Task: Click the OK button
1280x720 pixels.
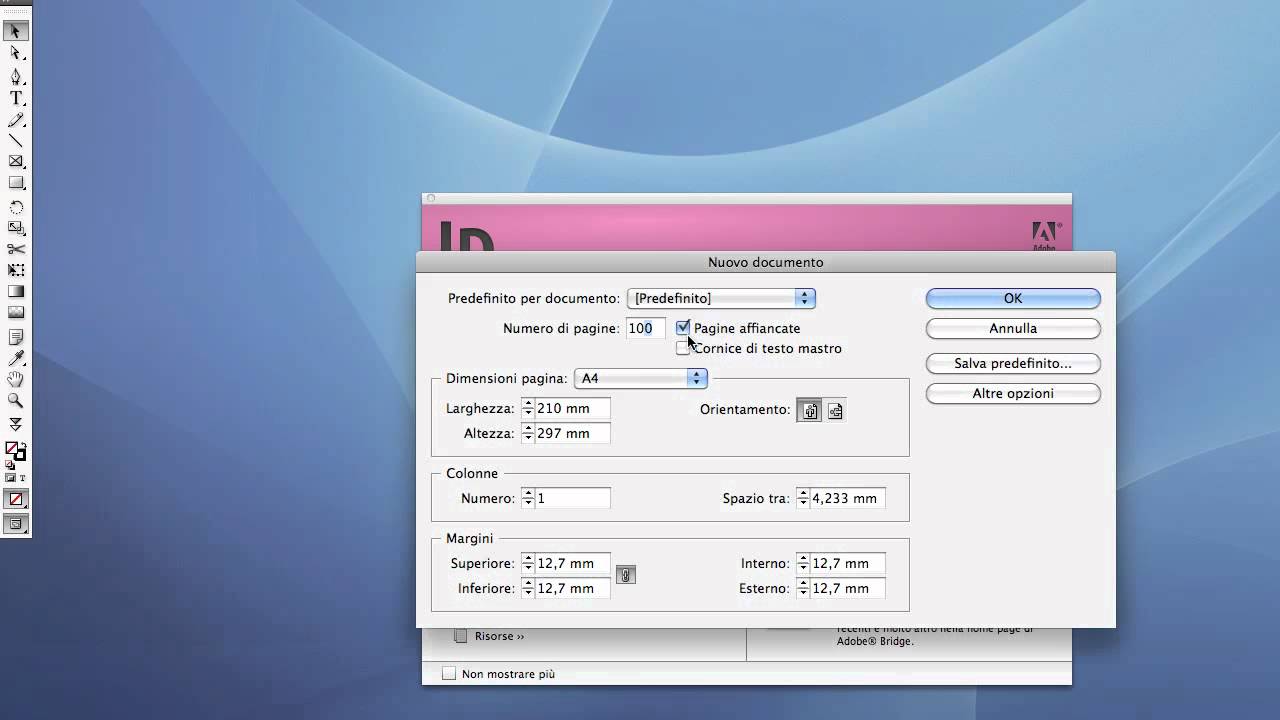Action: (1013, 298)
